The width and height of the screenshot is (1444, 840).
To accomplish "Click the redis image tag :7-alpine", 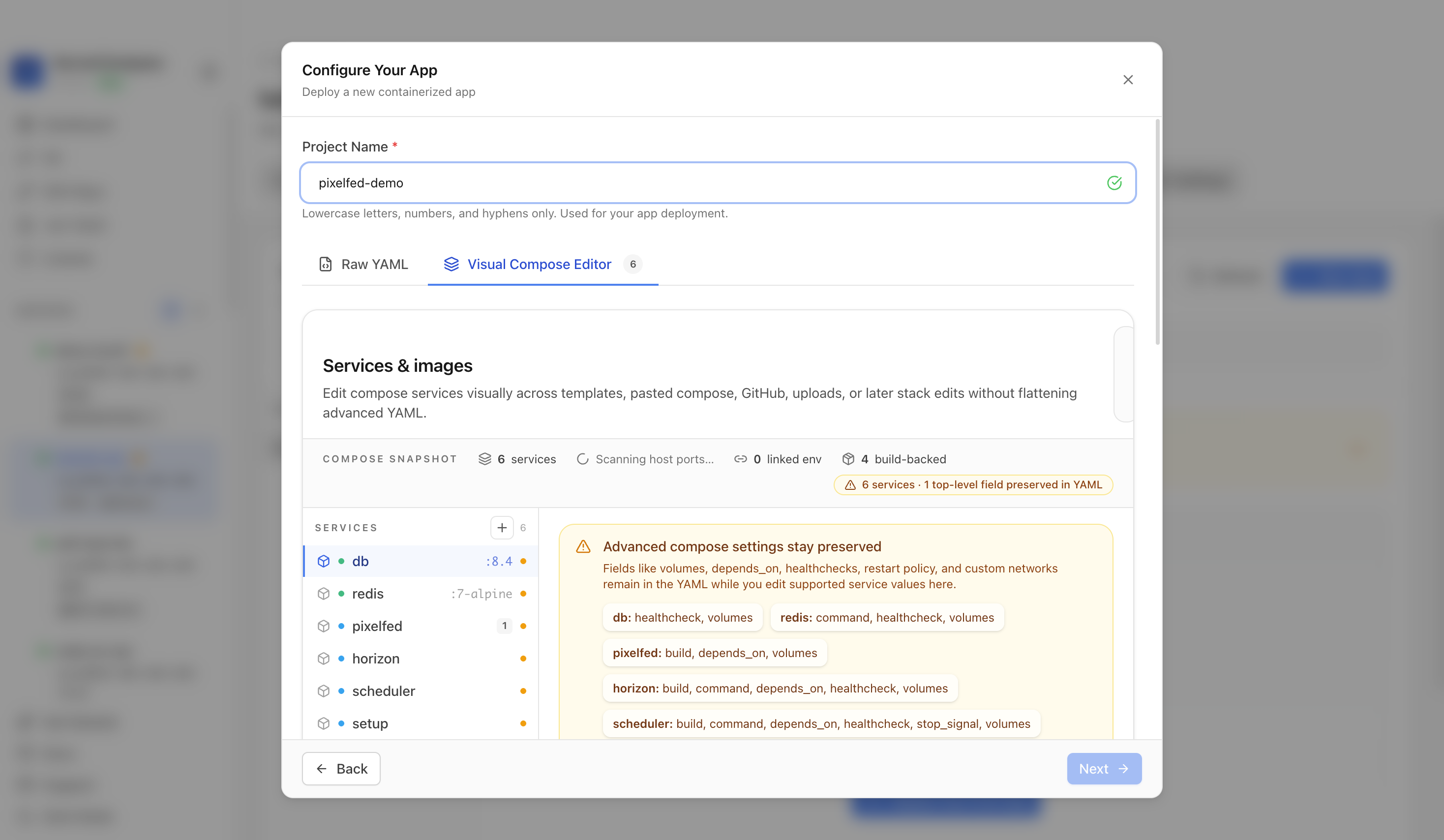I will pyautogui.click(x=481, y=594).
